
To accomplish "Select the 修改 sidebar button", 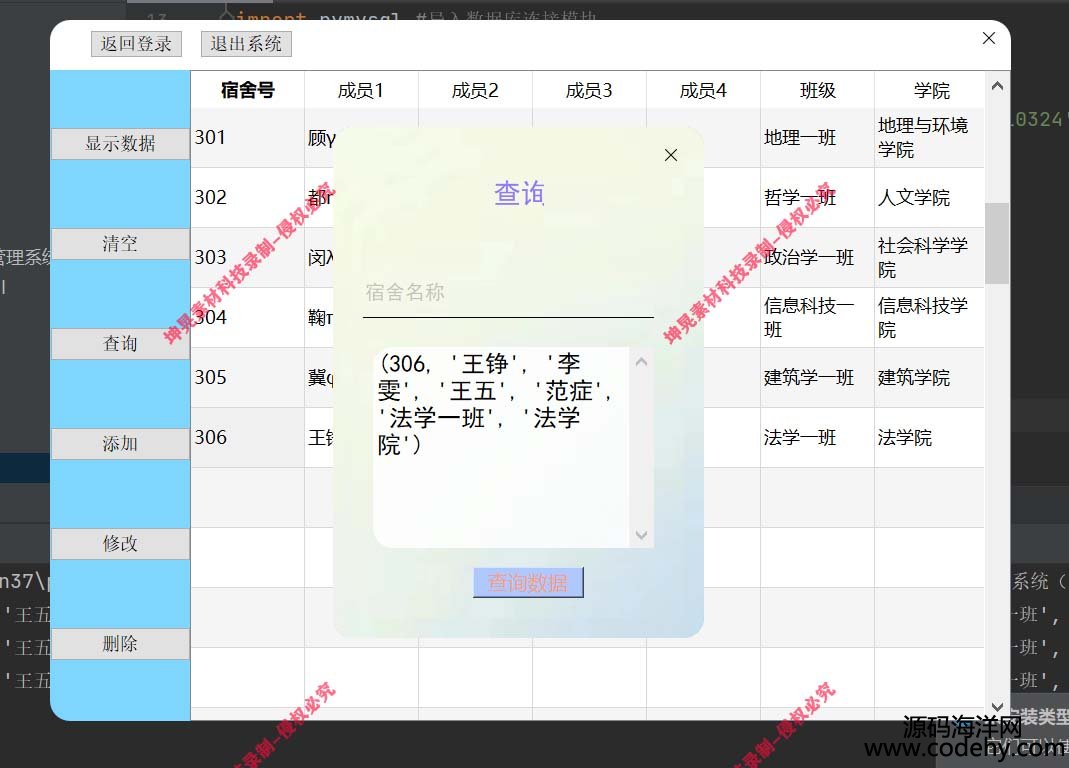I will pyautogui.click(x=120, y=544).
